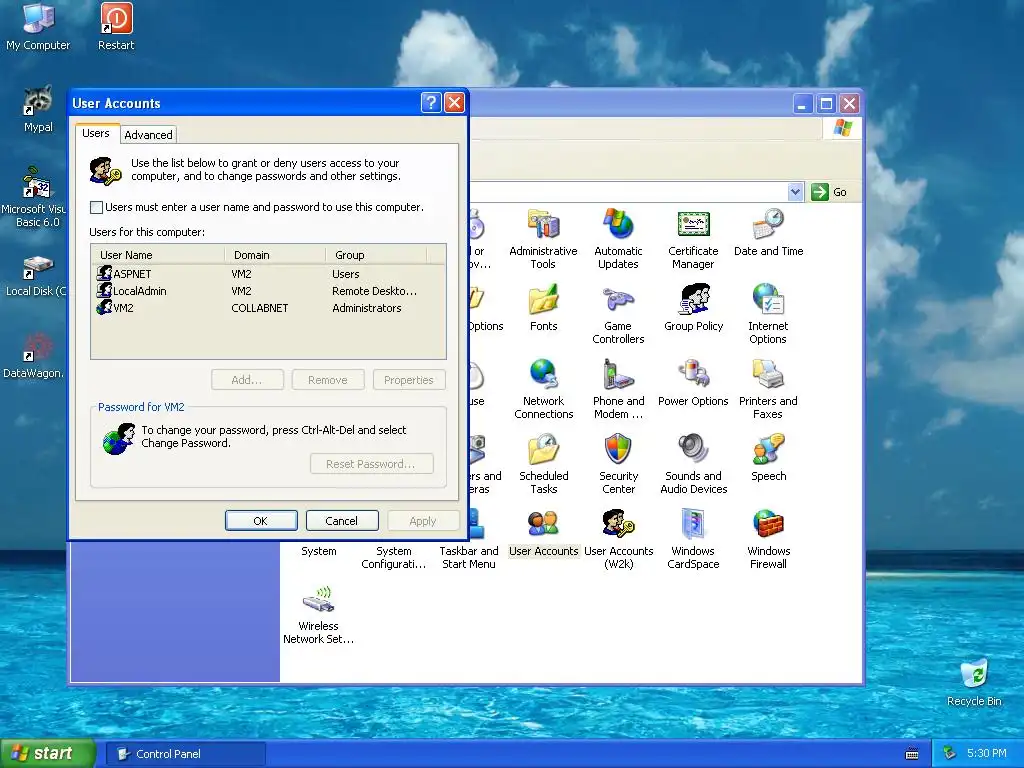Open Automatic Updates icon
This screenshot has width=1024, height=768.
(618, 239)
